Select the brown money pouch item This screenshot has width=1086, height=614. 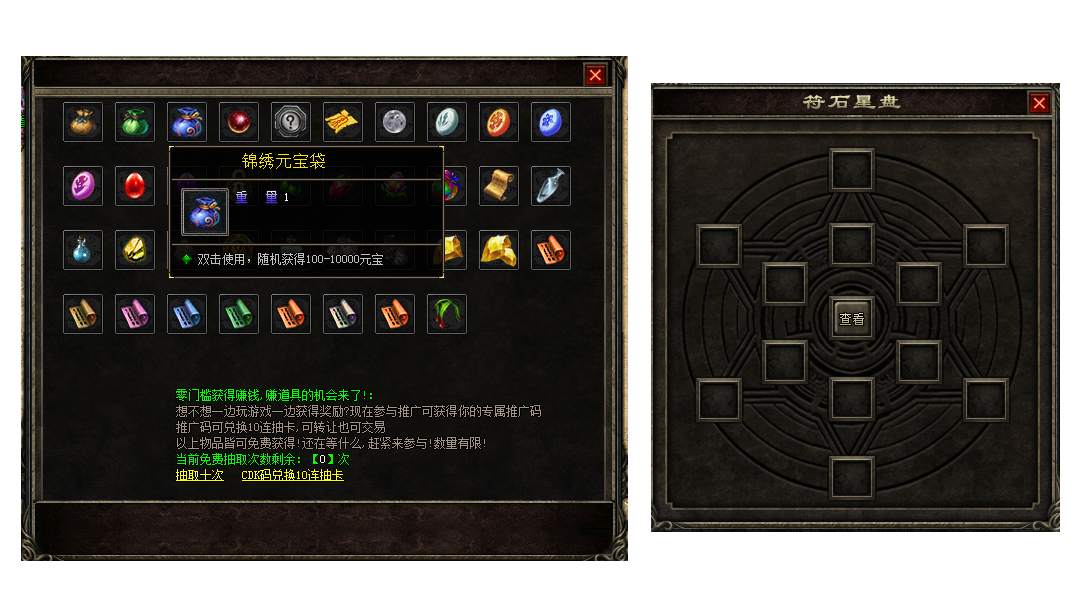(83, 122)
